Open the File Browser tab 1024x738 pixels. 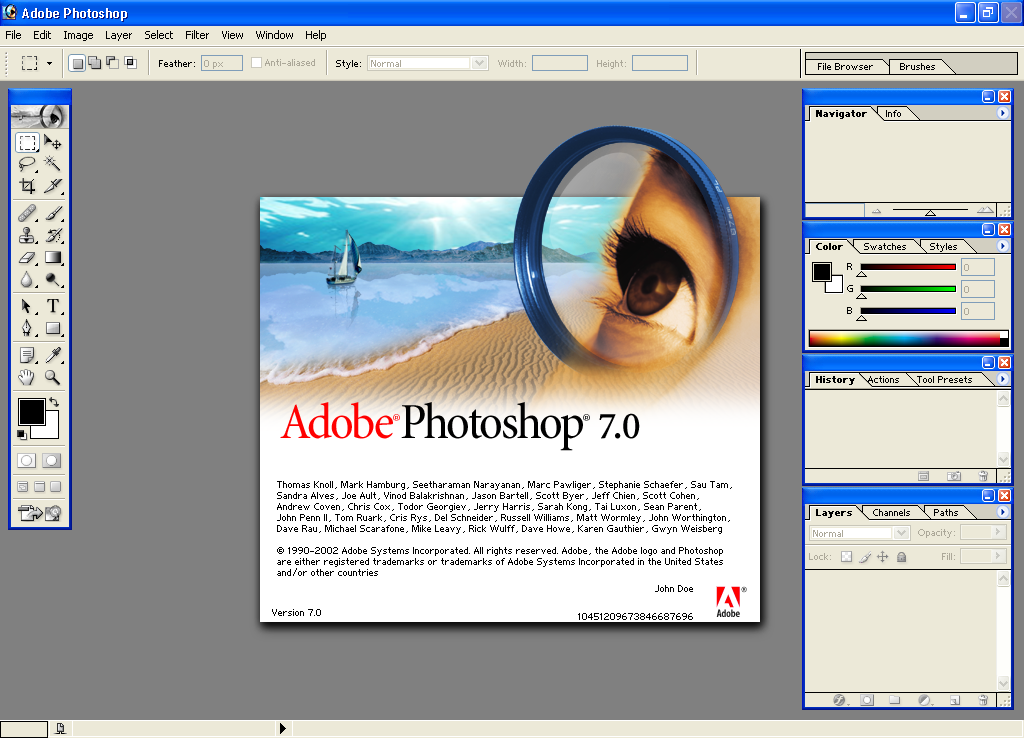(x=844, y=67)
